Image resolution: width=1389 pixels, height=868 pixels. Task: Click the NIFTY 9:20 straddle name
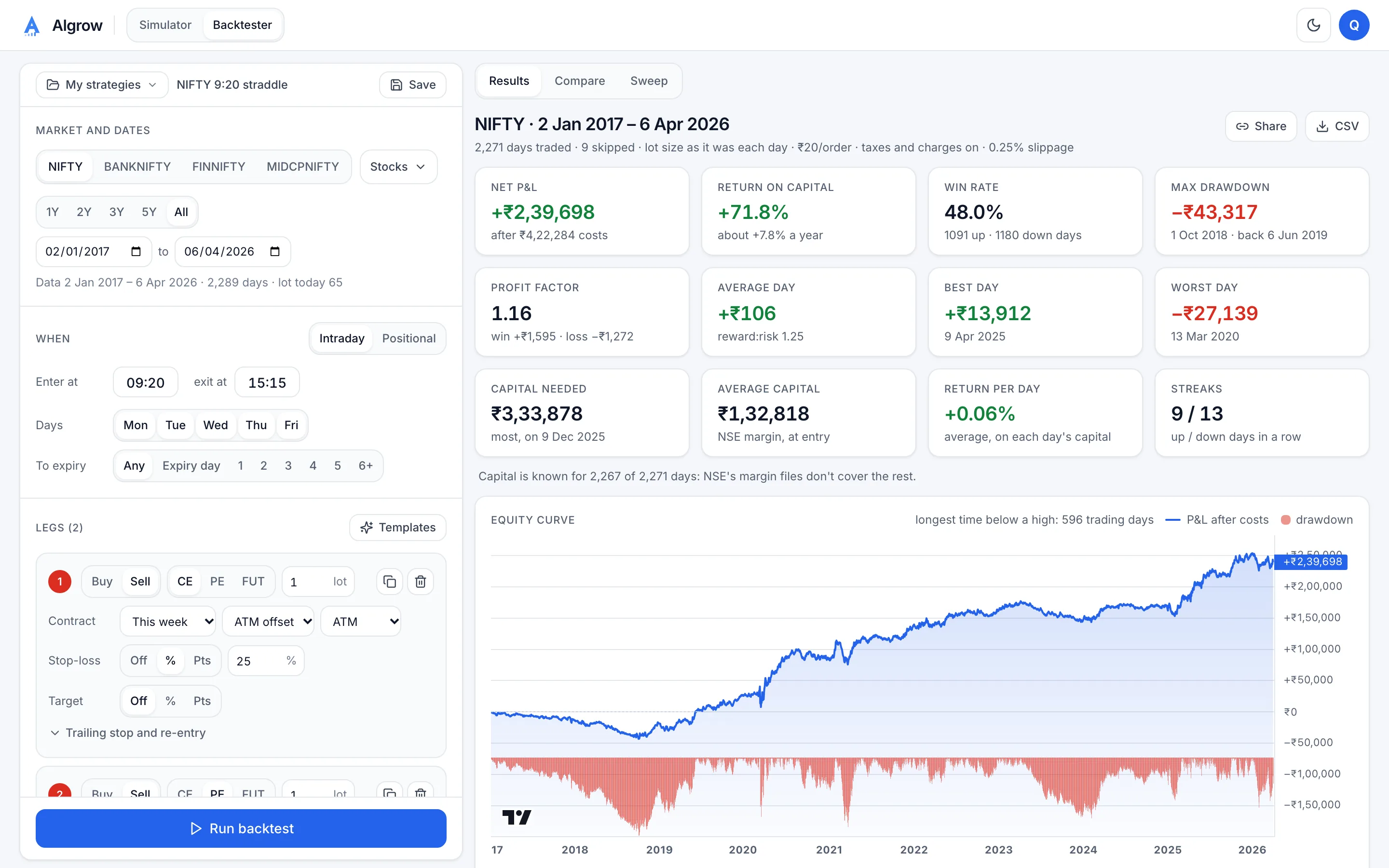[x=232, y=85]
